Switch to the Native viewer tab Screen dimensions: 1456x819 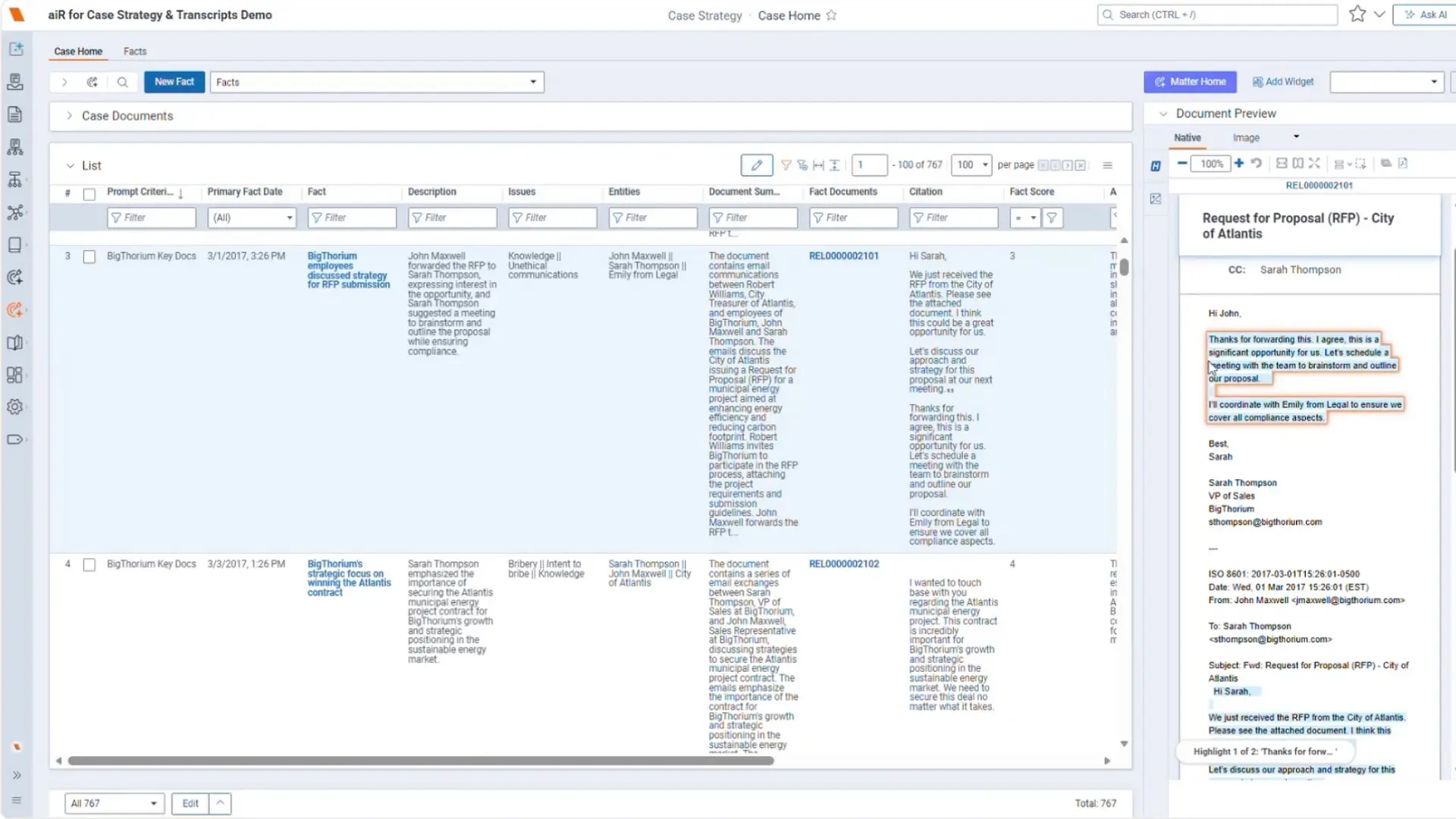(x=1188, y=138)
